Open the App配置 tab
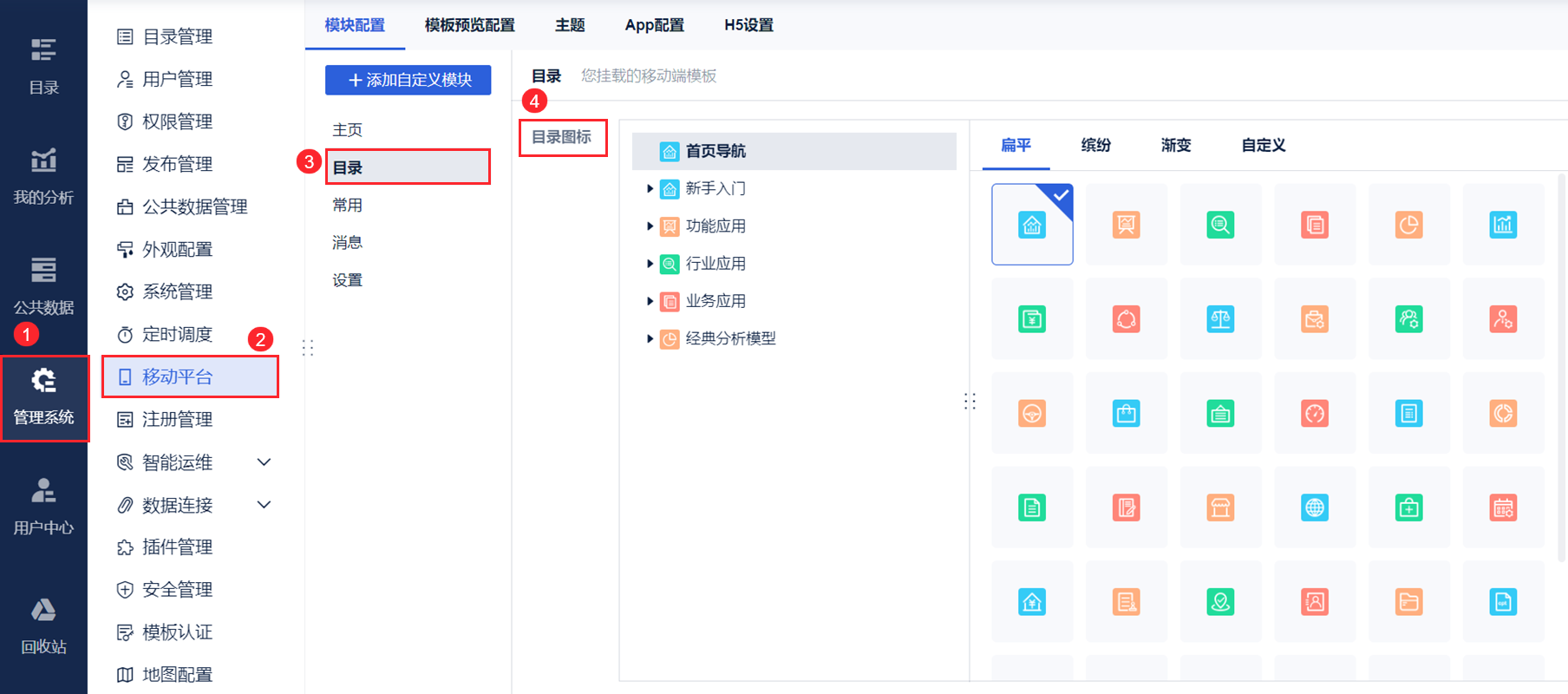The height and width of the screenshot is (694, 1568). (655, 25)
